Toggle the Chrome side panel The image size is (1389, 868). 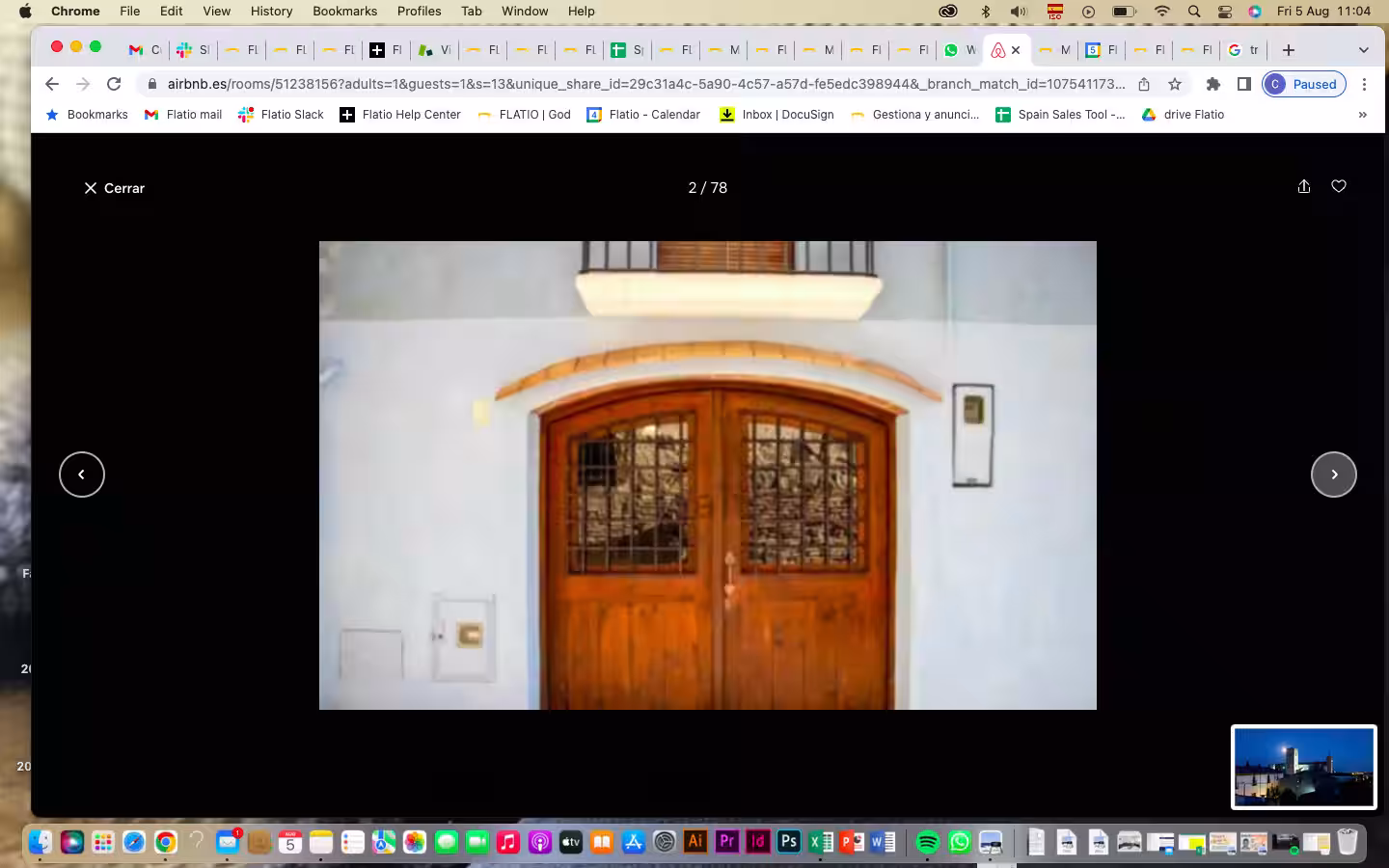coord(1244,84)
